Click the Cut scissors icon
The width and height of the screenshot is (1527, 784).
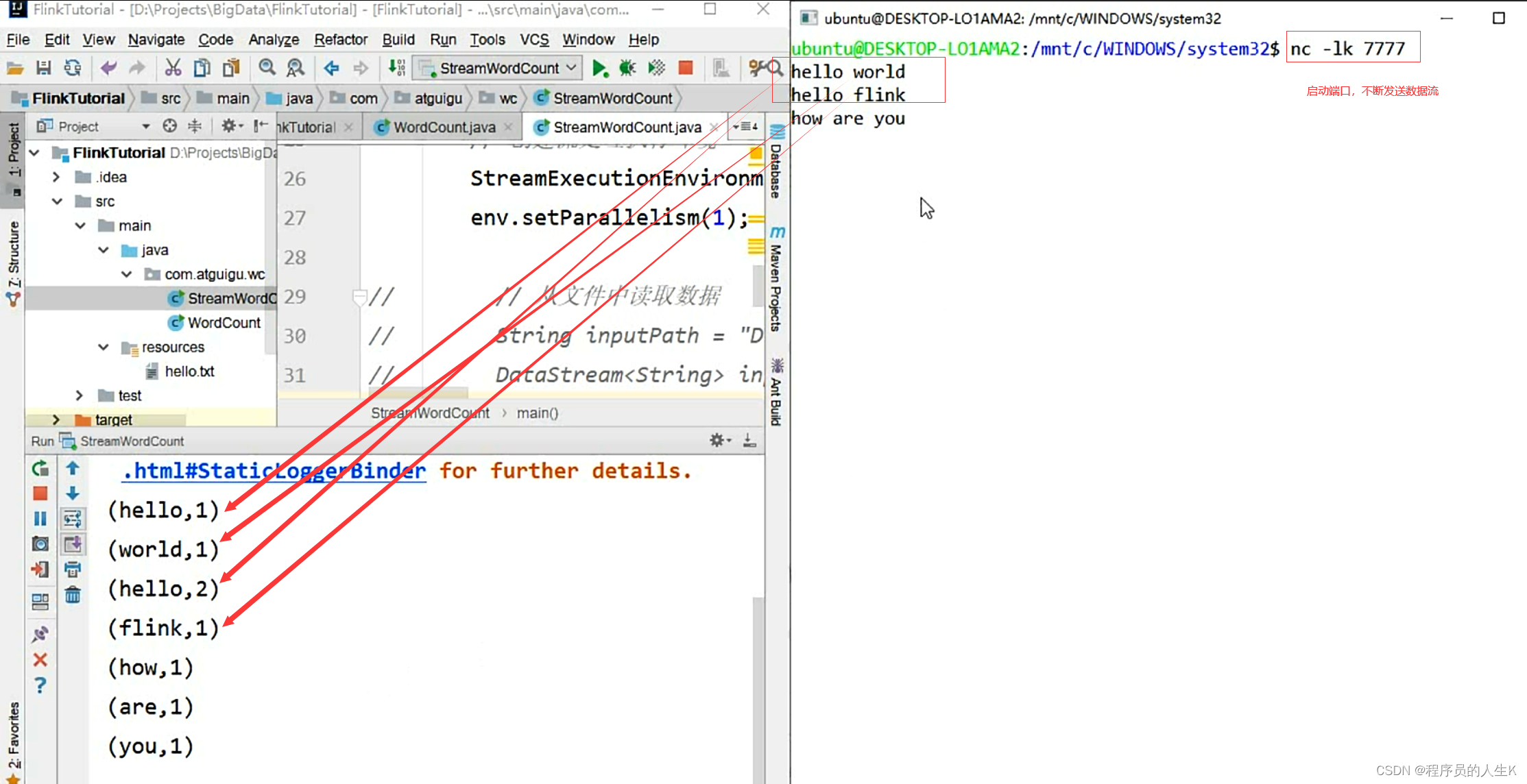point(172,68)
